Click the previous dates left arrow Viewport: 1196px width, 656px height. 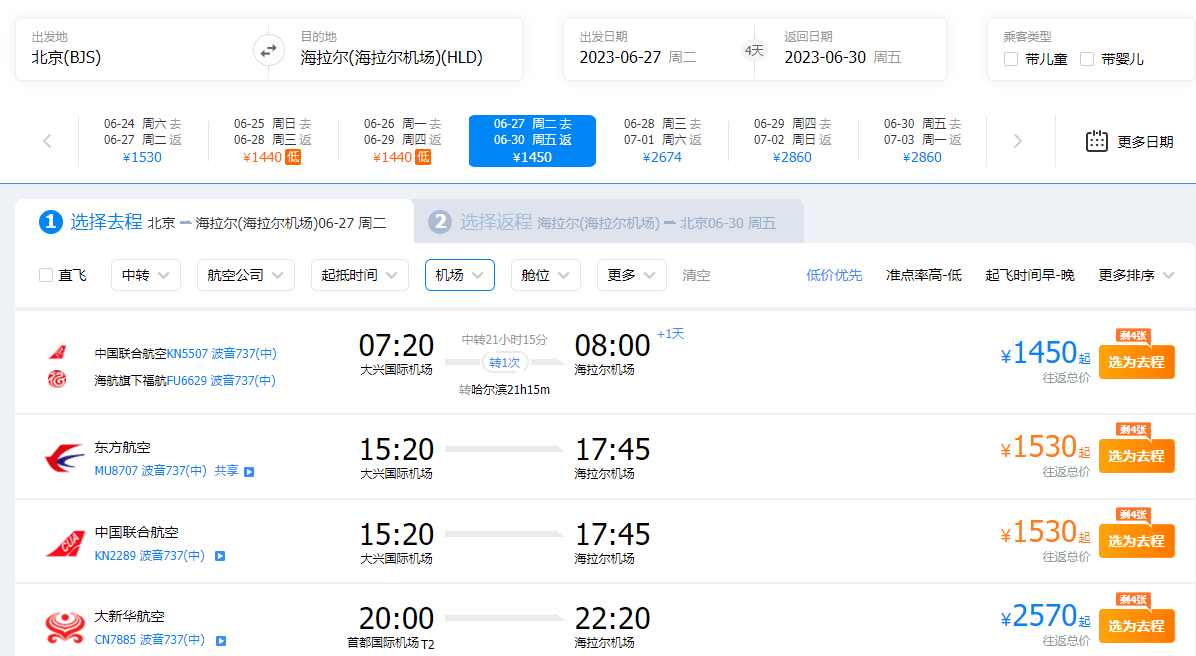click(x=47, y=141)
